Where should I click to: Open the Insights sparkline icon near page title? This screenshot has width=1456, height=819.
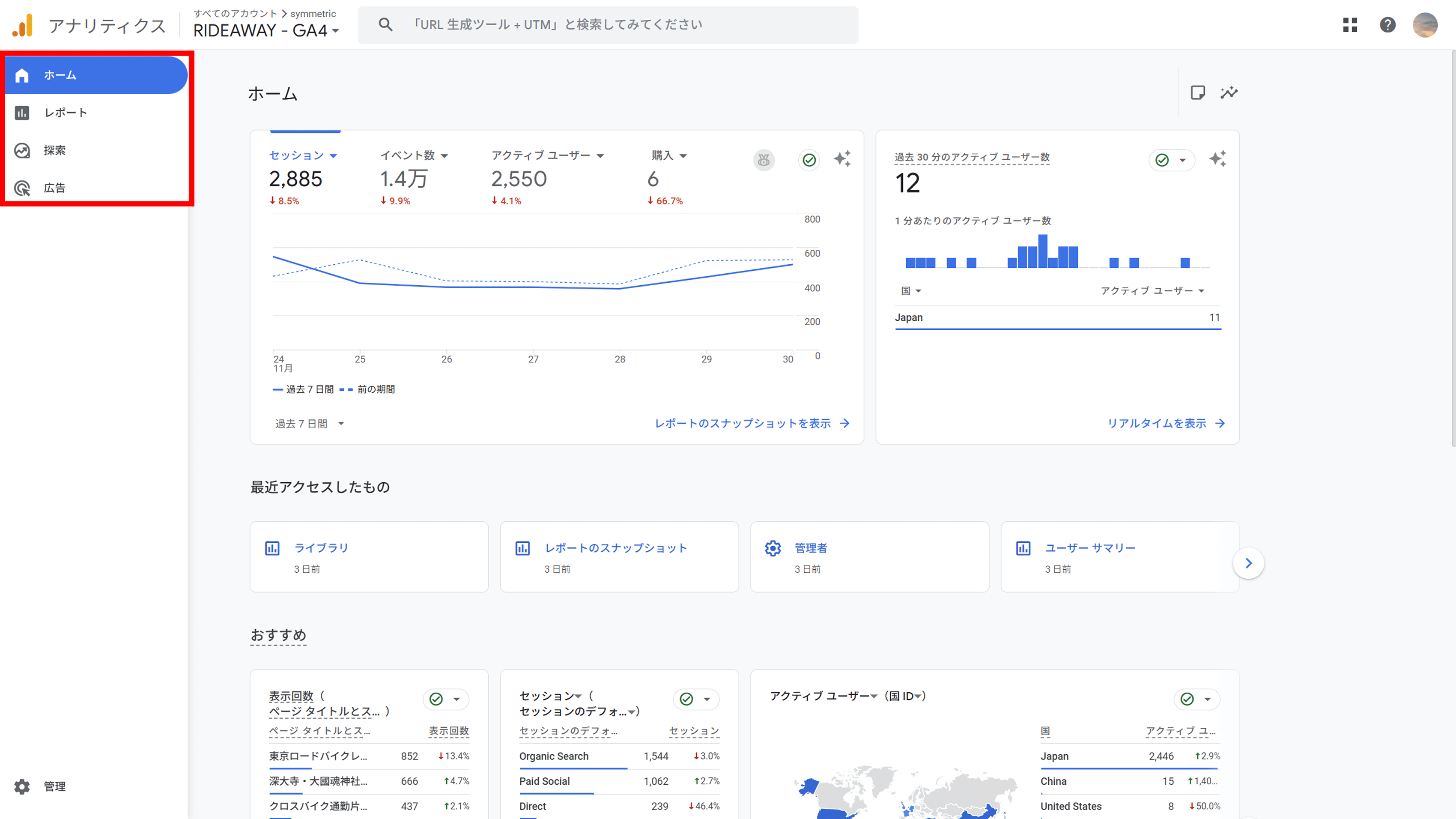point(1229,93)
